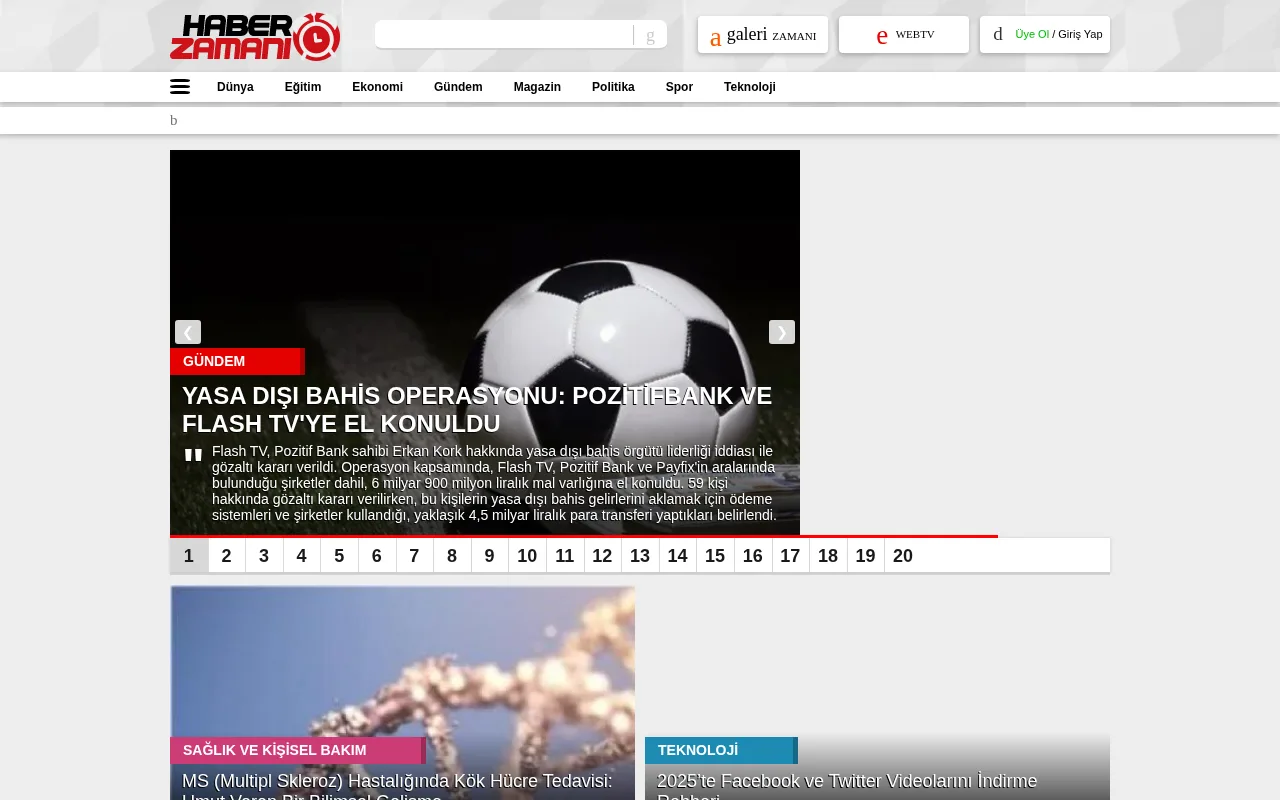Open the yasa dışı bahis operasyonu headline

tap(477, 409)
